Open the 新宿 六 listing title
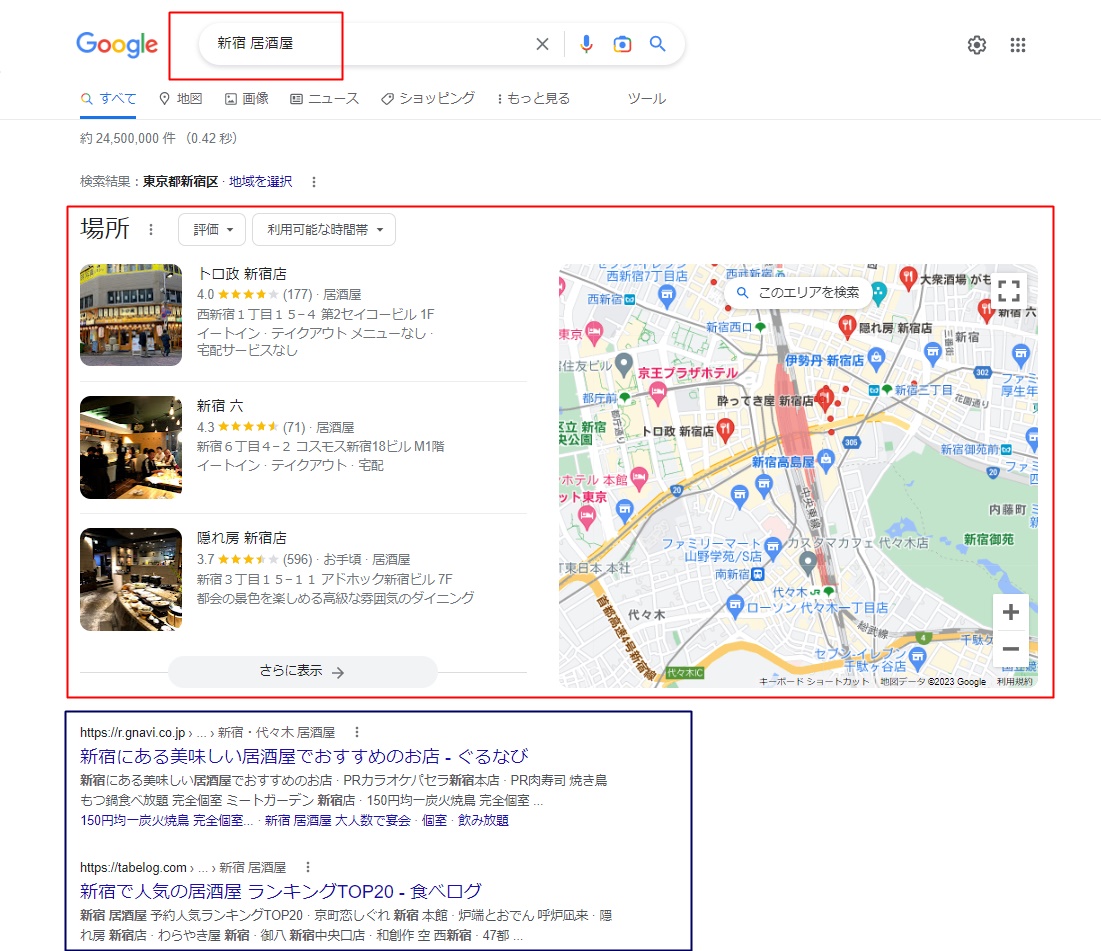The height and width of the screenshot is (951, 1101). tap(220, 406)
